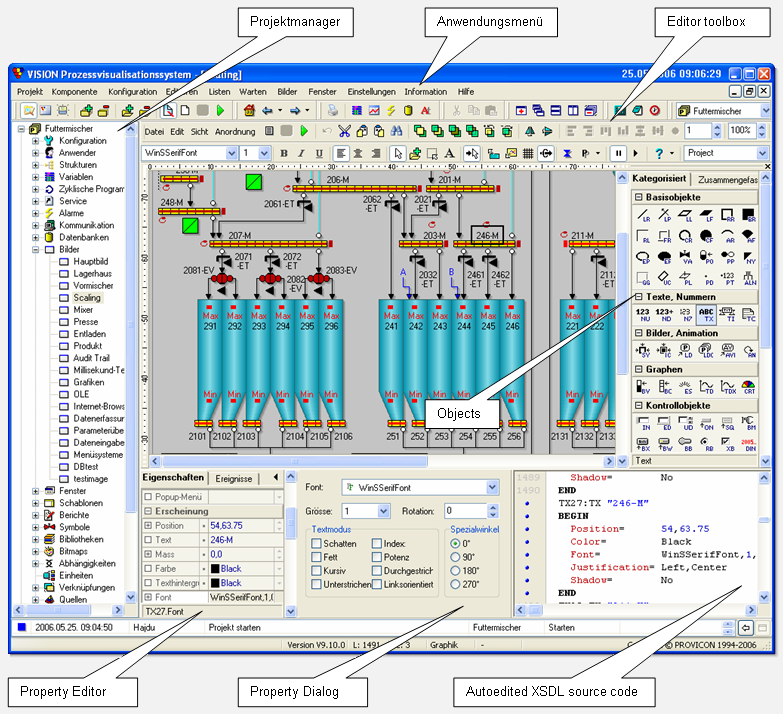
Task: Open the Komponente menu
Action: click(74, 91)
